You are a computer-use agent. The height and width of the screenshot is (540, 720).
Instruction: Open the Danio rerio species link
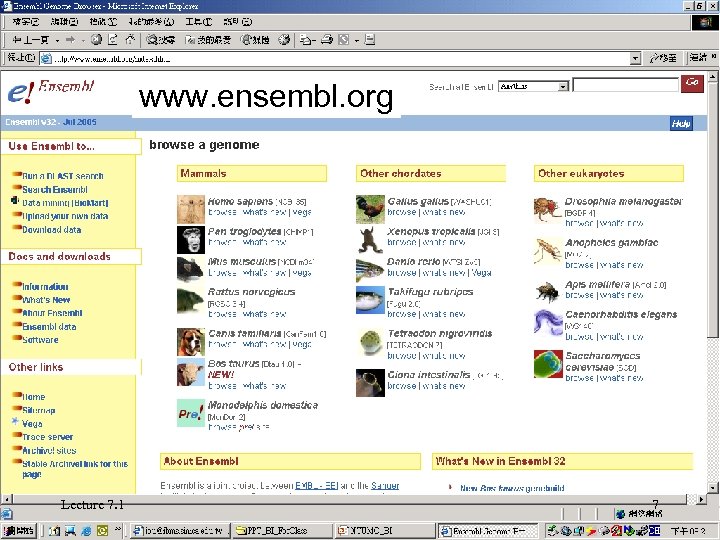point(413,261)
